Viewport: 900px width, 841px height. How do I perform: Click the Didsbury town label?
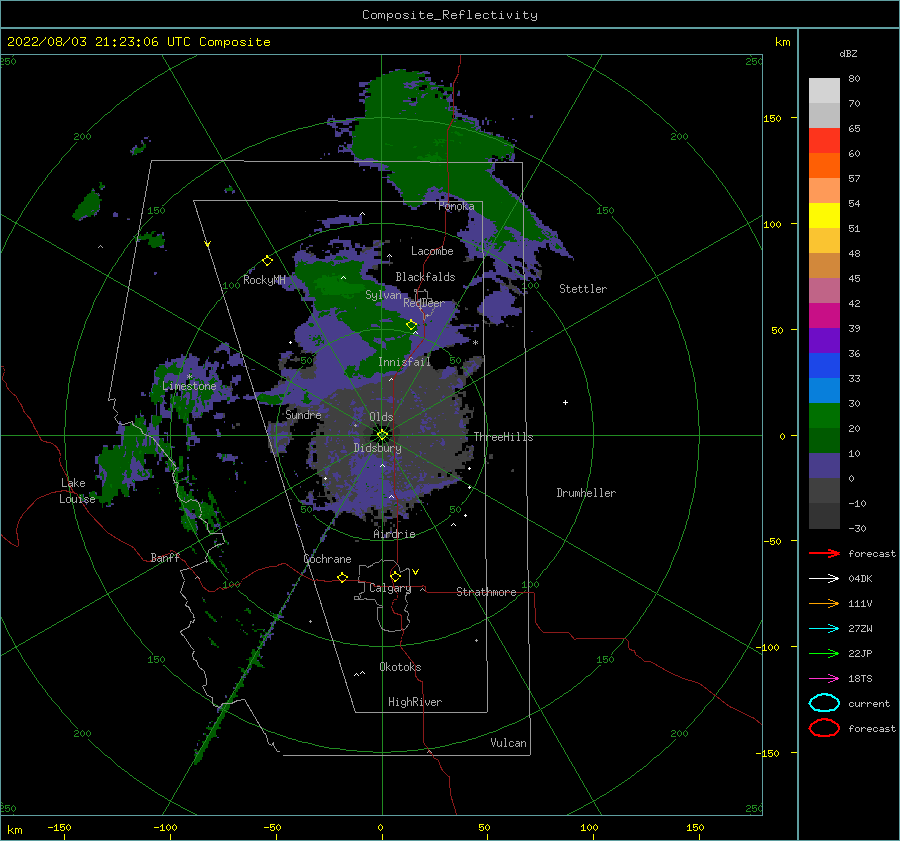coord(378,448)
